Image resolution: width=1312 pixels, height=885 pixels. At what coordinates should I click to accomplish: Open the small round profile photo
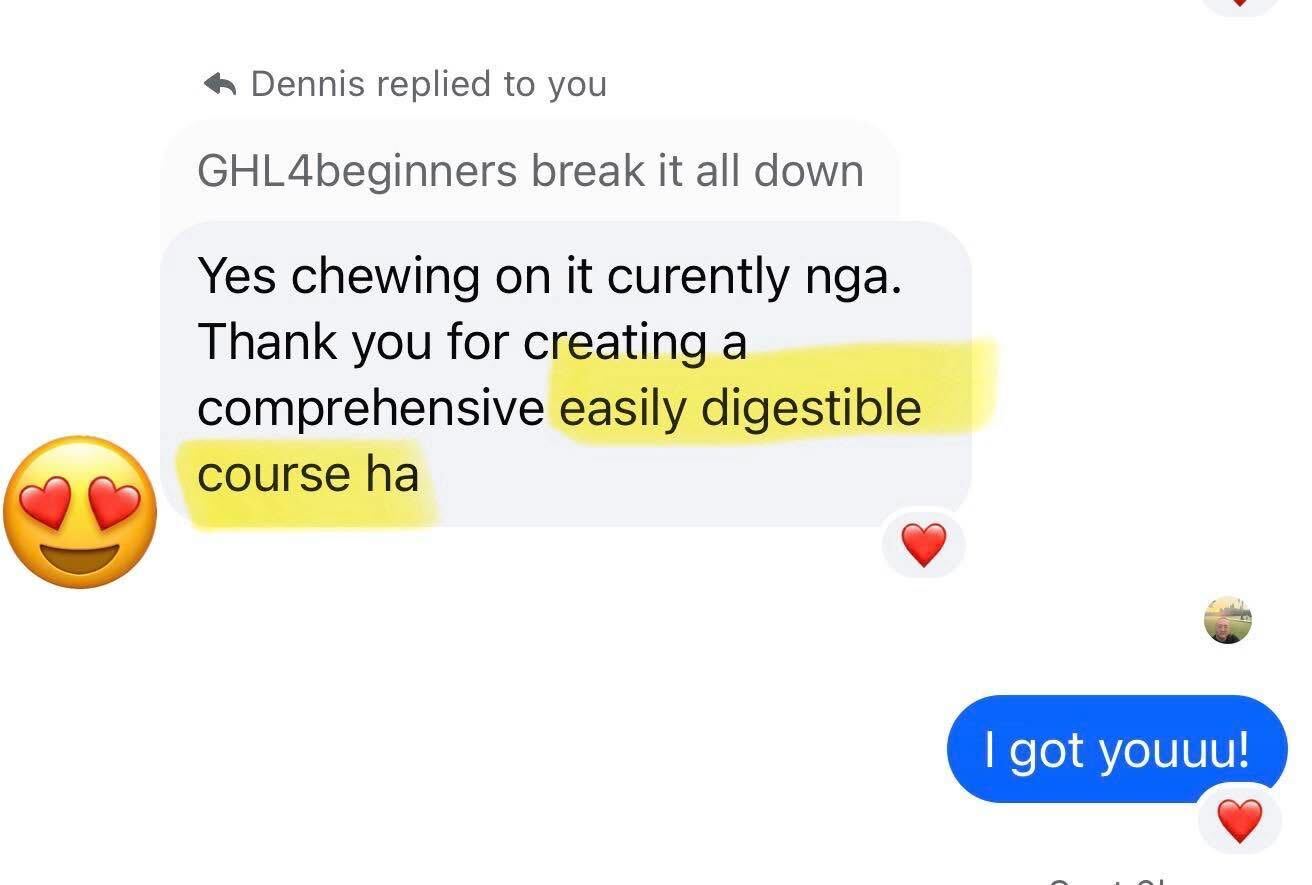pos(1227,620)
